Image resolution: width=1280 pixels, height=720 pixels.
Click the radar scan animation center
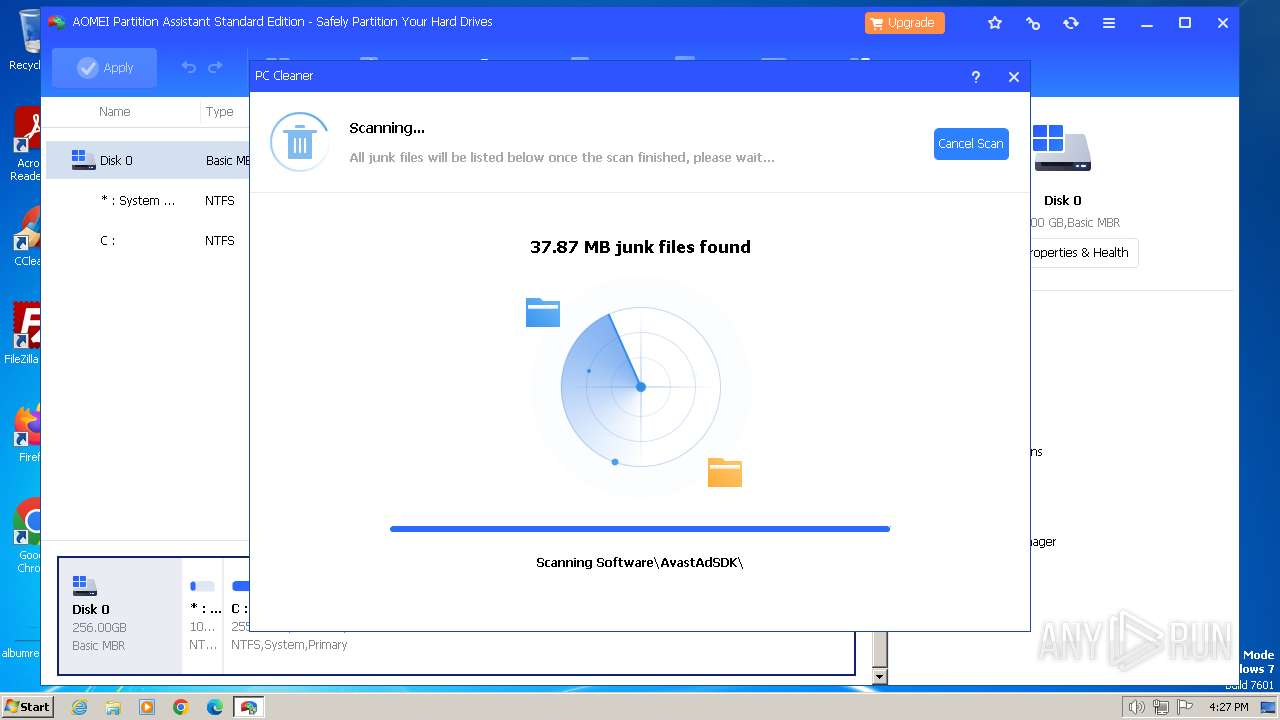(x=641, y=387)
